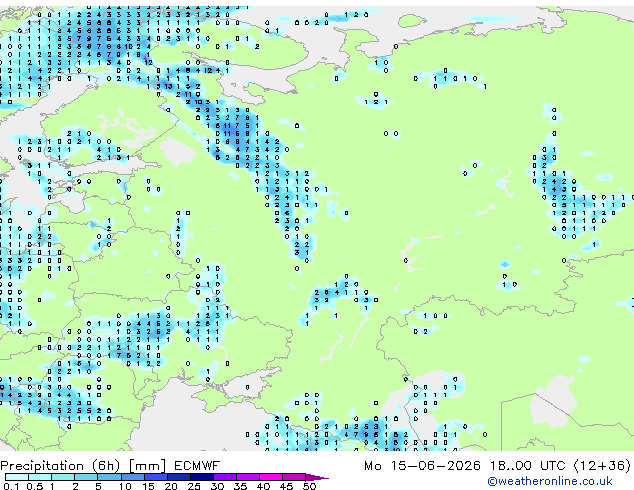Click the '10' legend scale label
The image size is (634, 490).
[x=125, y=486]
